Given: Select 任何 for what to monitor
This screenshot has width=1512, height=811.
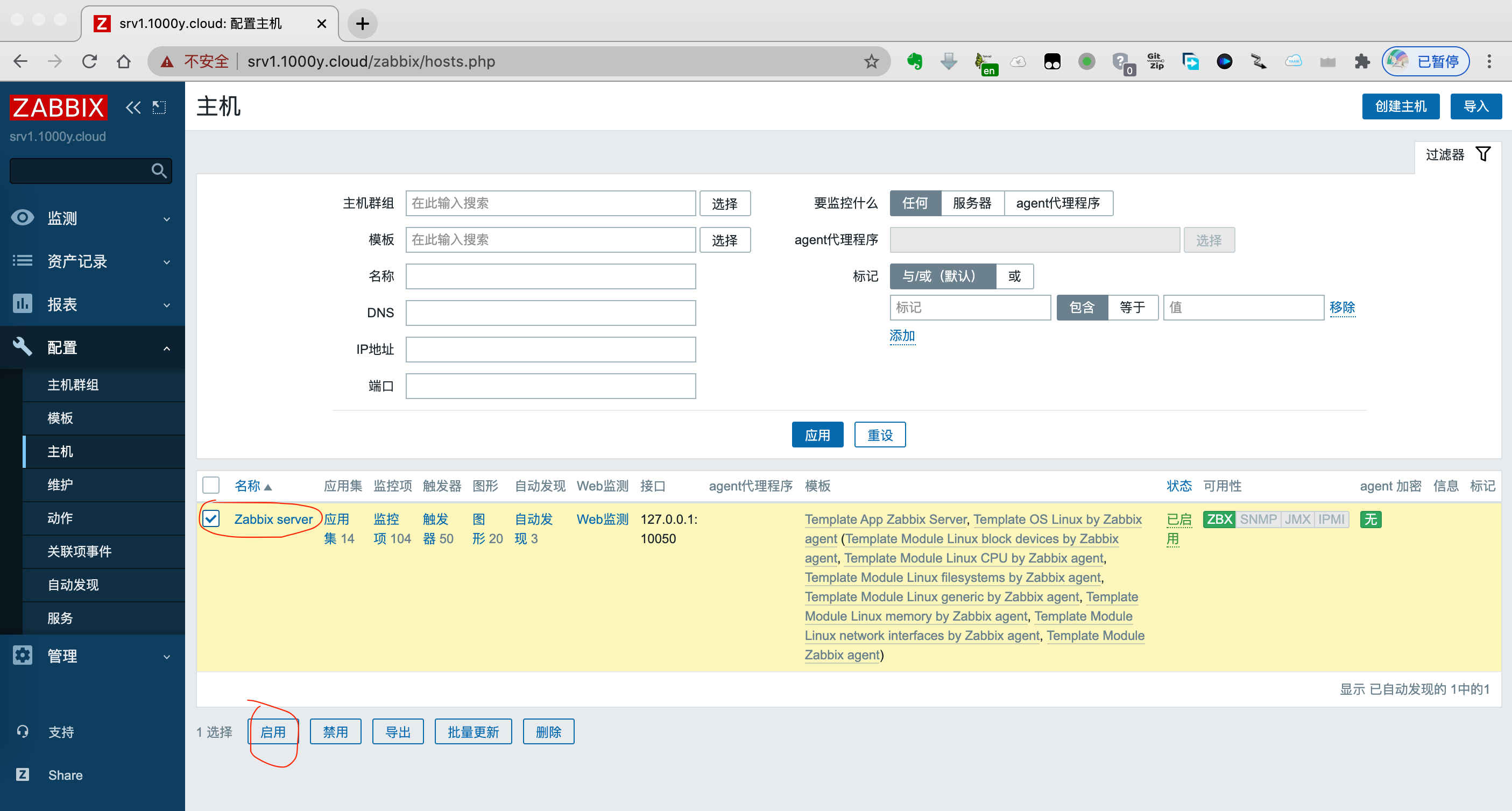Looking at the screenshot, I should [x=915, y=203].
